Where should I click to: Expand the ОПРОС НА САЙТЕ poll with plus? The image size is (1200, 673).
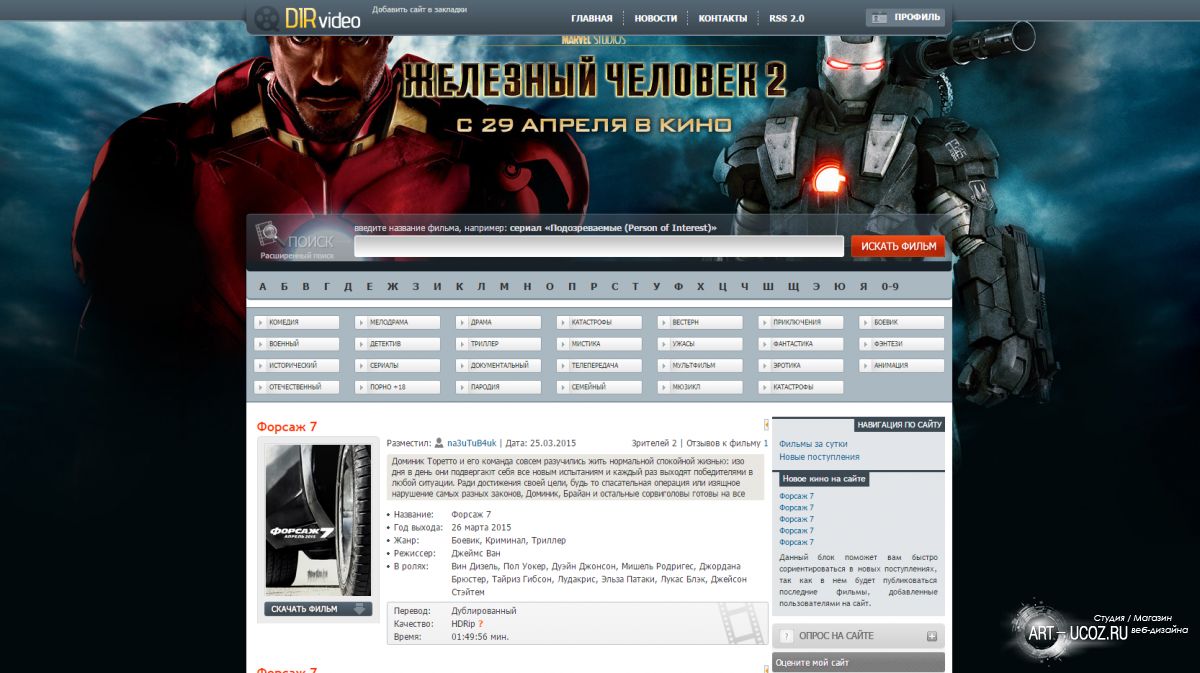(932, 636)
